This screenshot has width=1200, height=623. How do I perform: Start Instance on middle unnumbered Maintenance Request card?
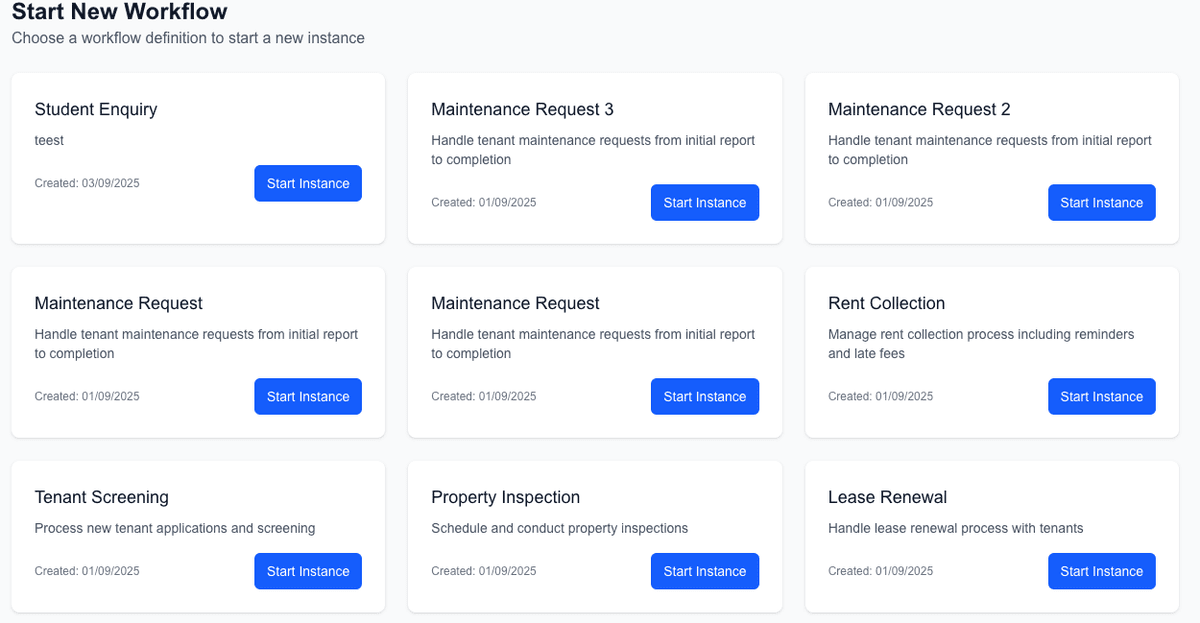pos(704,397)
